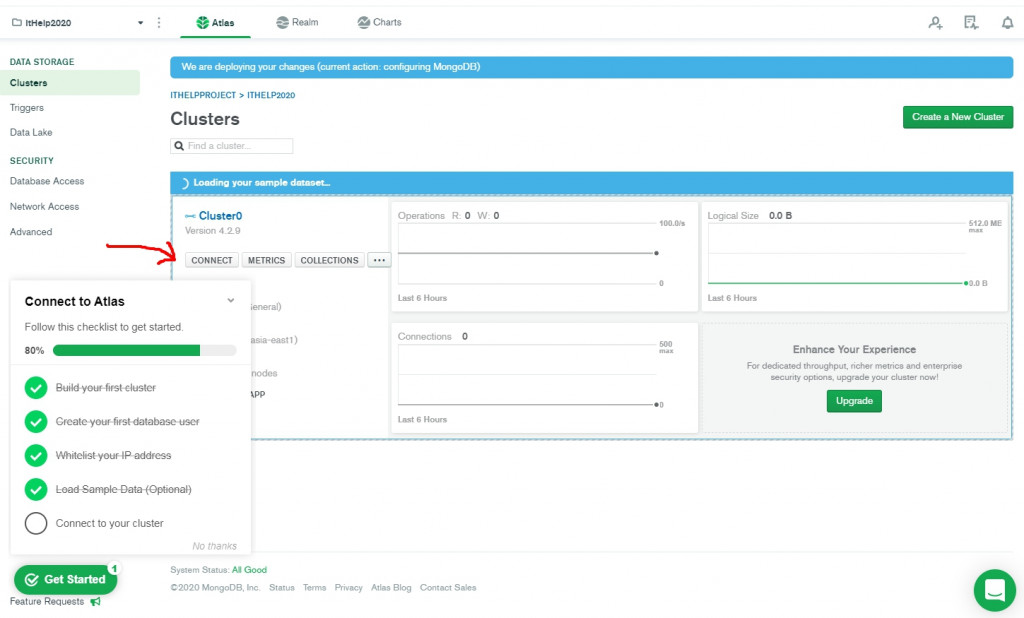The height and width of the screenshot is (618, 1024).
Task: Collapse the Connect to Atlas checklist
Action: pos(231,301)
